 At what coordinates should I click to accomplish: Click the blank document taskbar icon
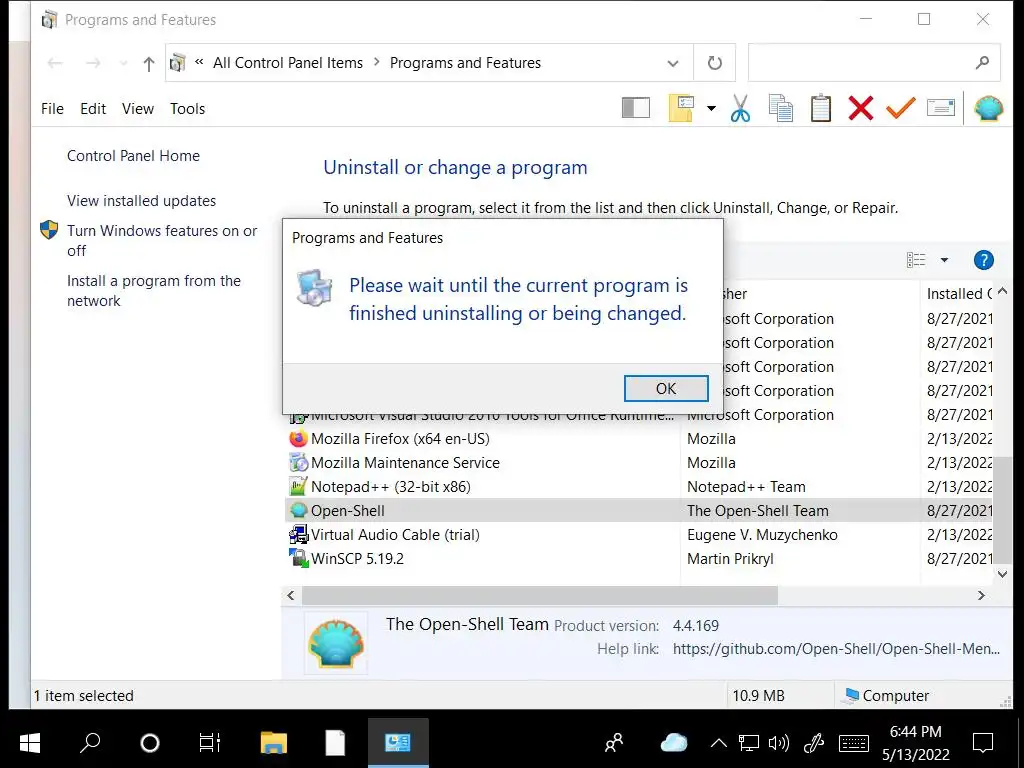[335, 743]
